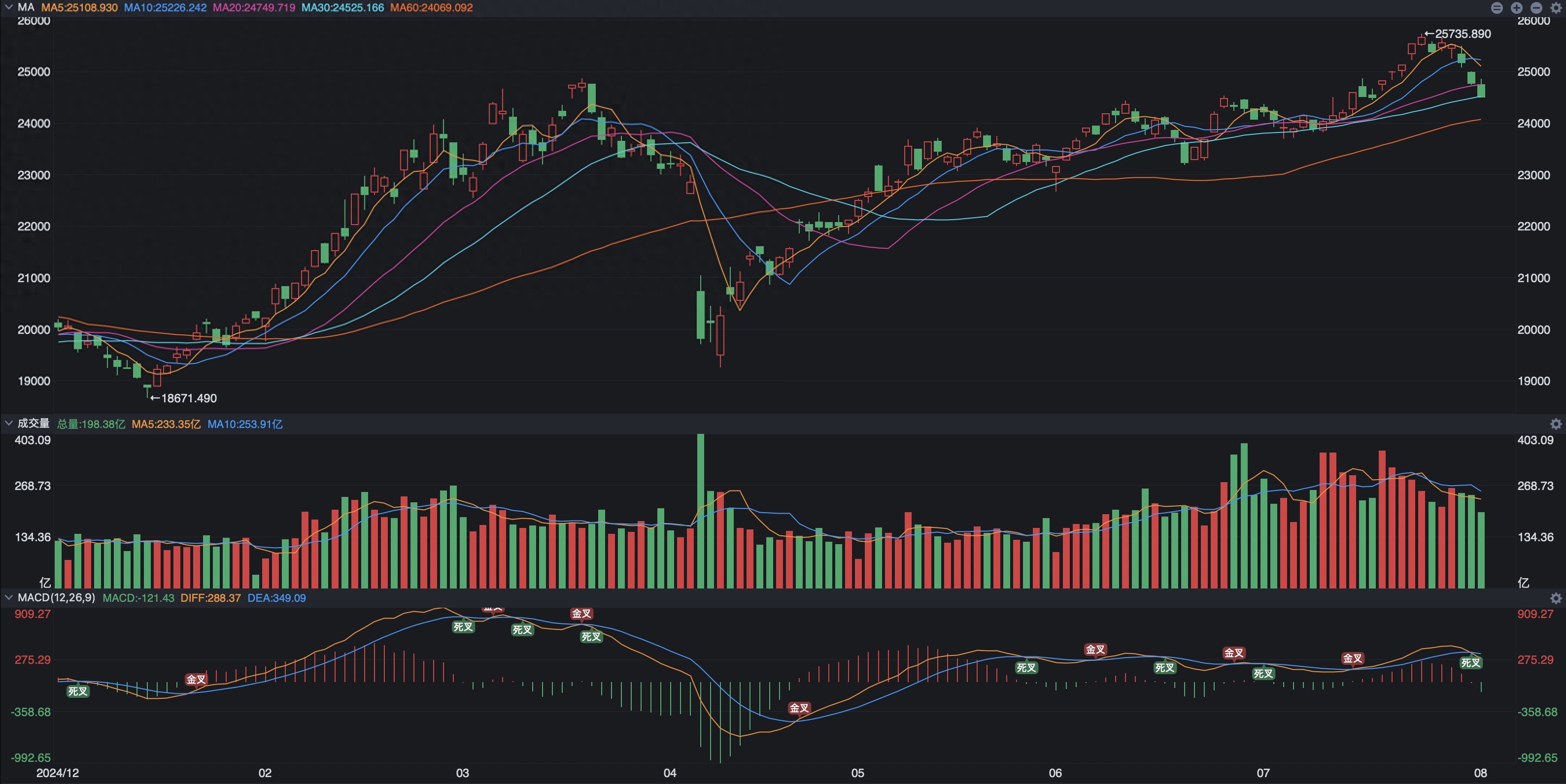Click the 金叉 marker near April MACD low

799,708
